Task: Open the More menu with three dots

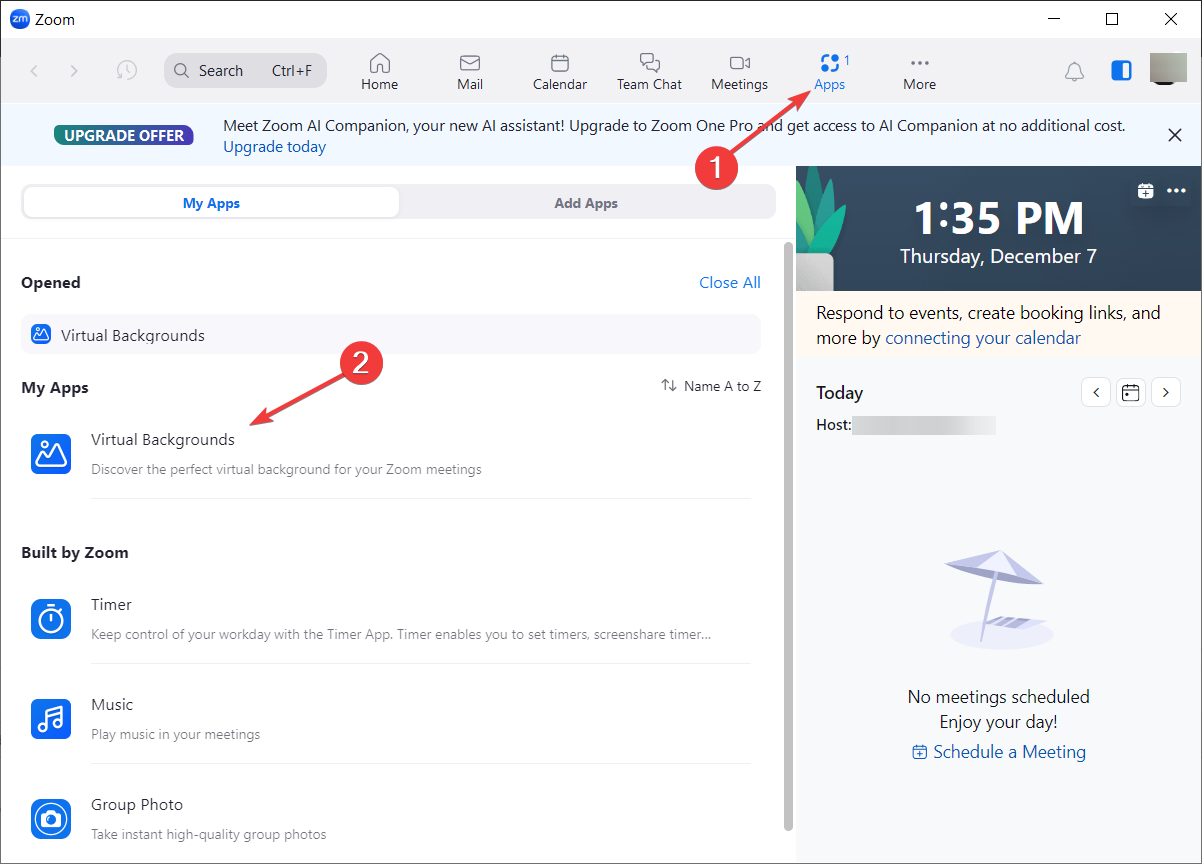Action: 920,72
